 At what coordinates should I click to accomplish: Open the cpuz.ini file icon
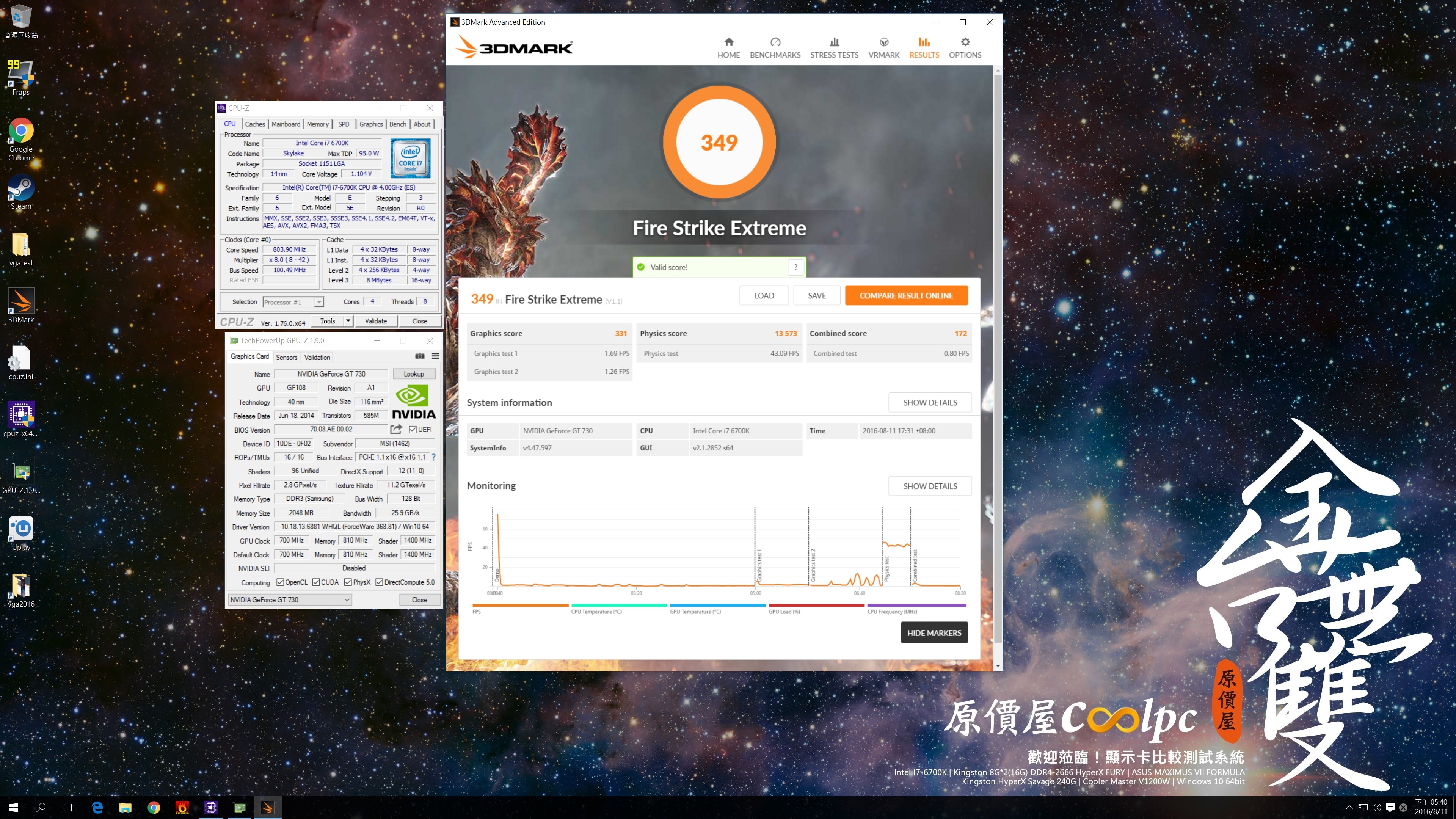point(21,363)
